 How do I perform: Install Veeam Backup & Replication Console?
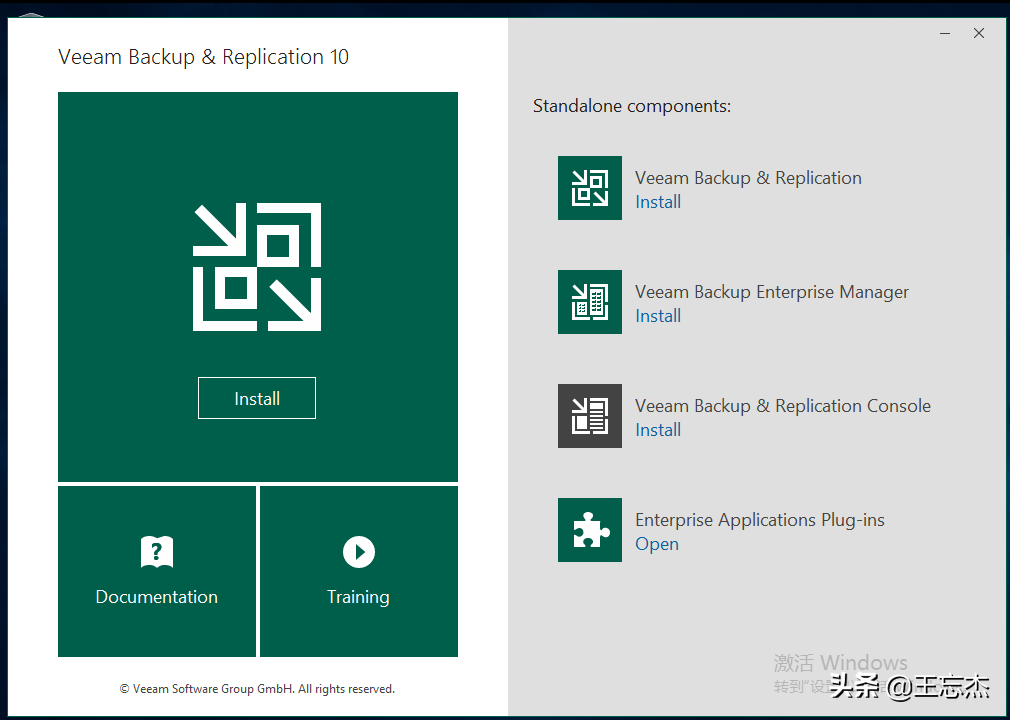pos(658,430)
